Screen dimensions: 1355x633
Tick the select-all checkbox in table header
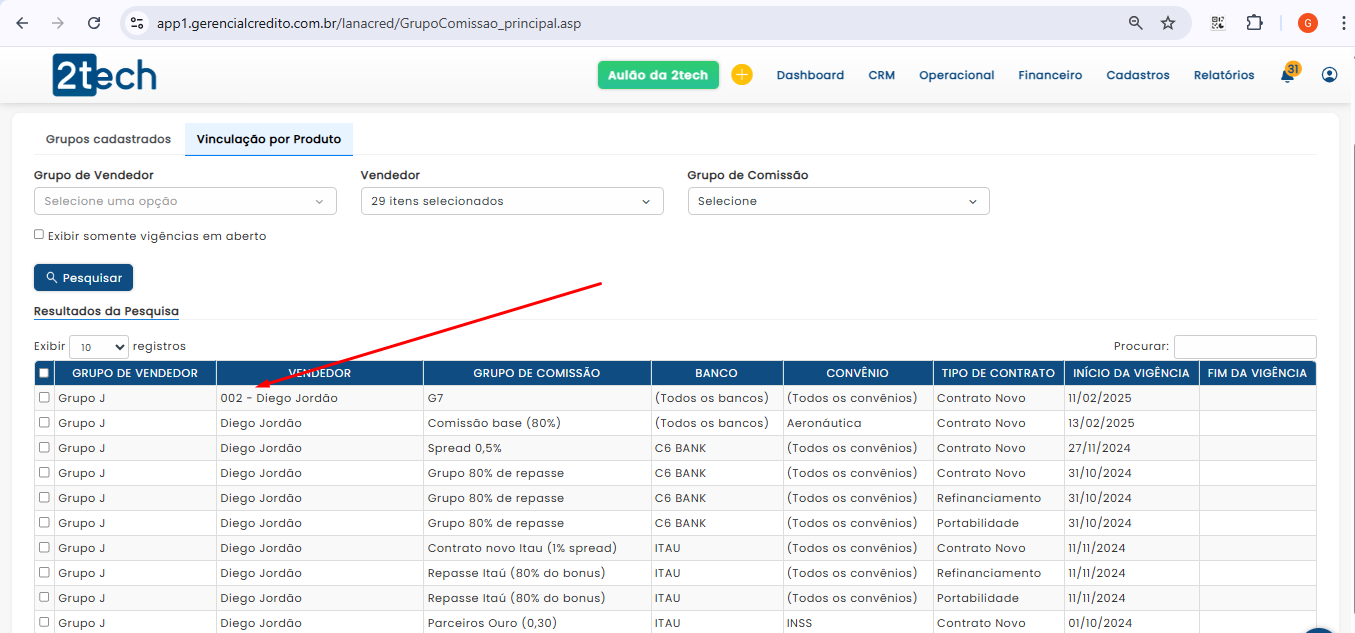(43, 373)
